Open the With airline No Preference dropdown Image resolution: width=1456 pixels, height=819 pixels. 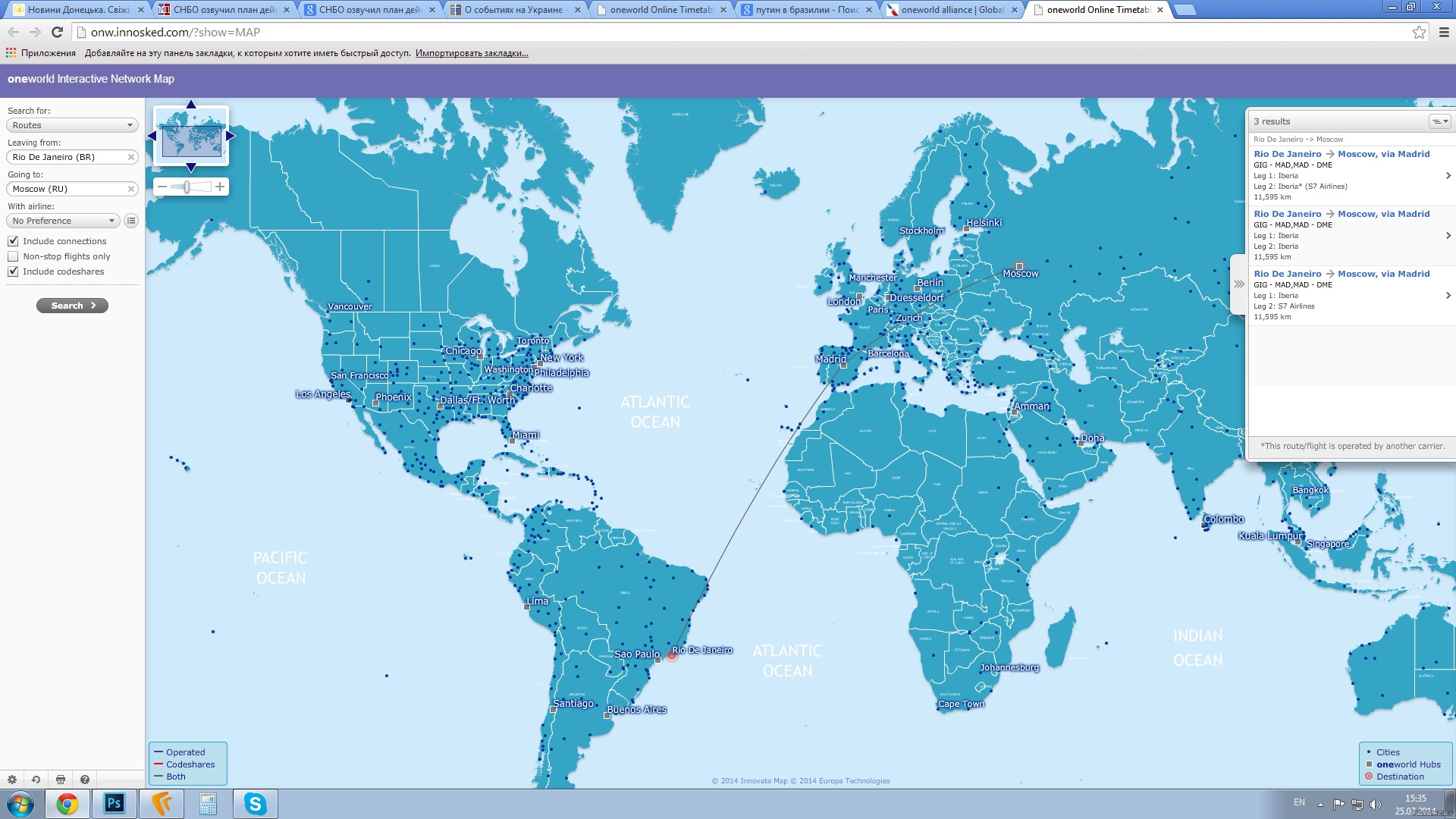pyautogui.click(x=63, y=221)
